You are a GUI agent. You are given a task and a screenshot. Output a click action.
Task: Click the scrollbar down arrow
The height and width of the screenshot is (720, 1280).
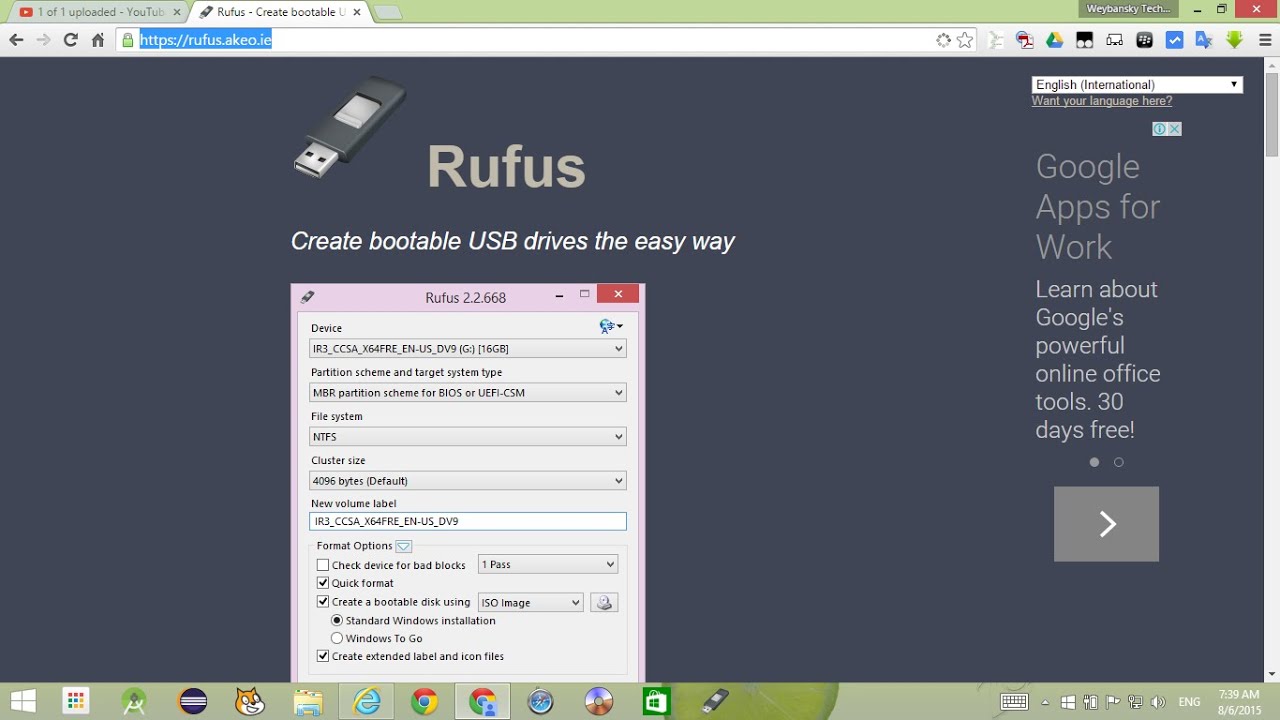1272,674
